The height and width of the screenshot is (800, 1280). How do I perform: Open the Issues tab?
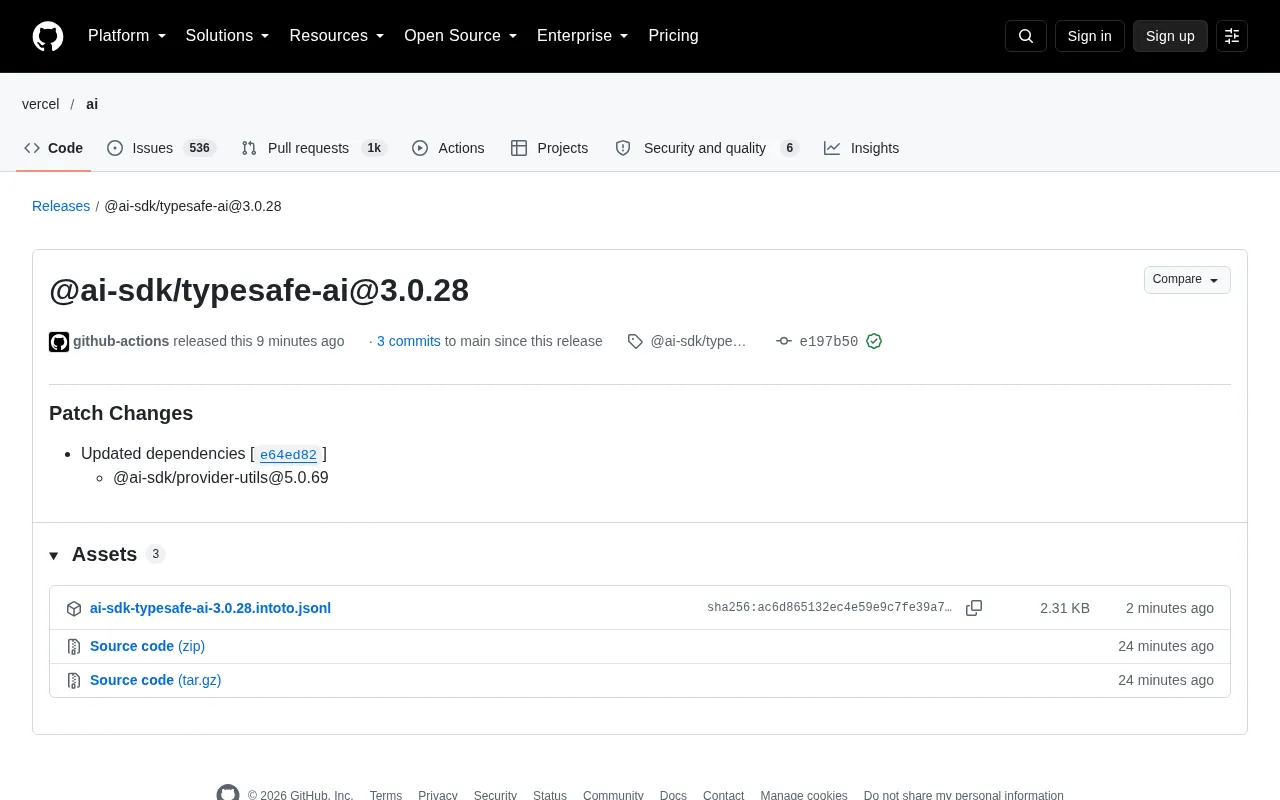pos(161,148)
